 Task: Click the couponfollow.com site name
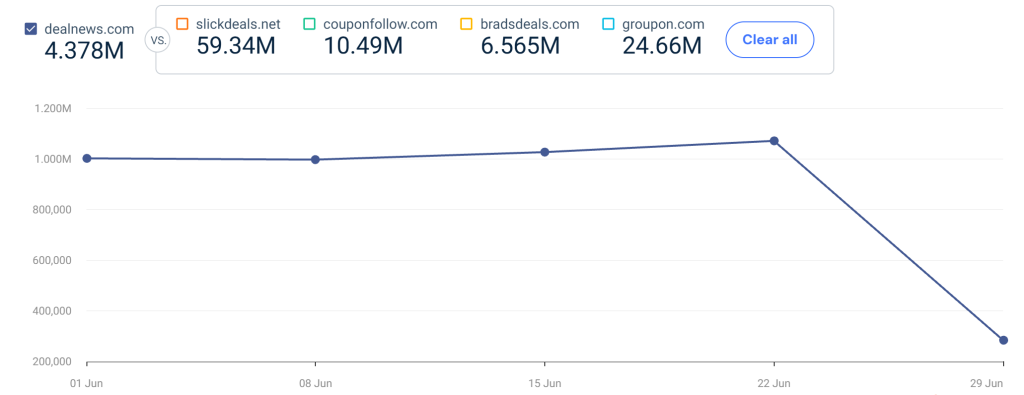[x=380, y=25]
